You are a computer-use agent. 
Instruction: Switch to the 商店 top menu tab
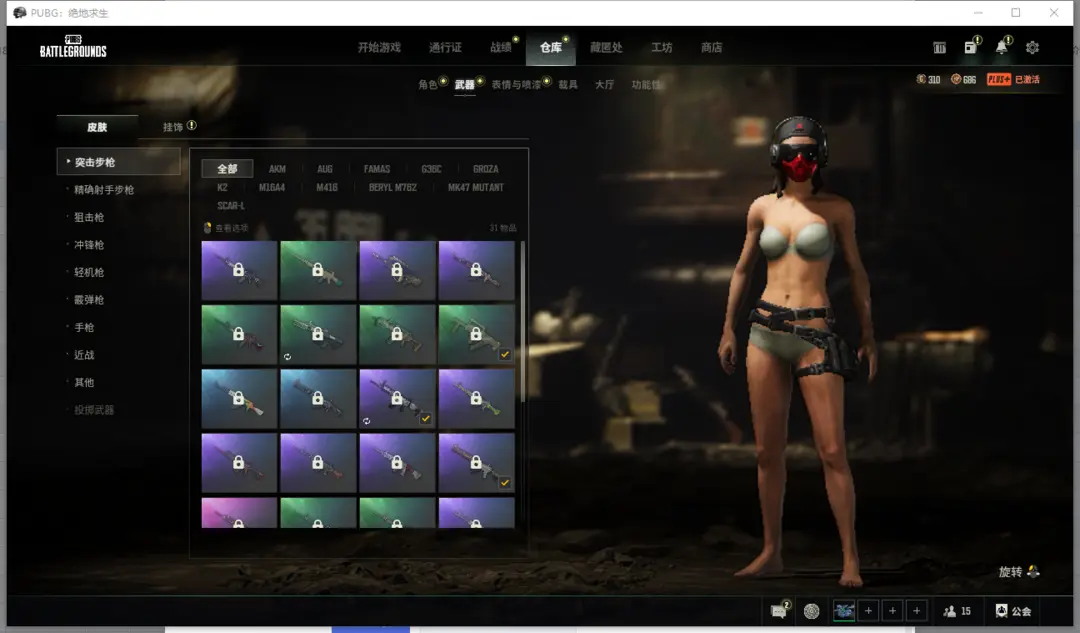[711, 47]
